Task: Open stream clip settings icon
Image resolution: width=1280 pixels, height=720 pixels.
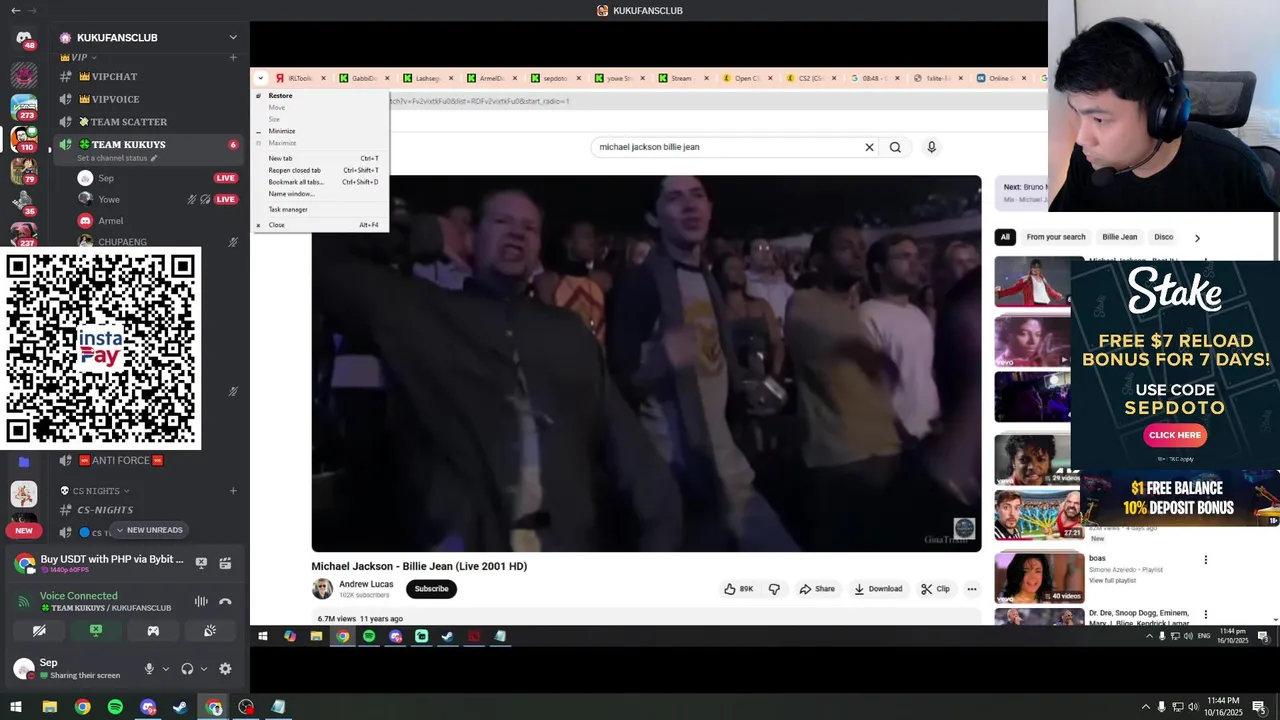Action: pyautogui.click(x=225, y=563)
